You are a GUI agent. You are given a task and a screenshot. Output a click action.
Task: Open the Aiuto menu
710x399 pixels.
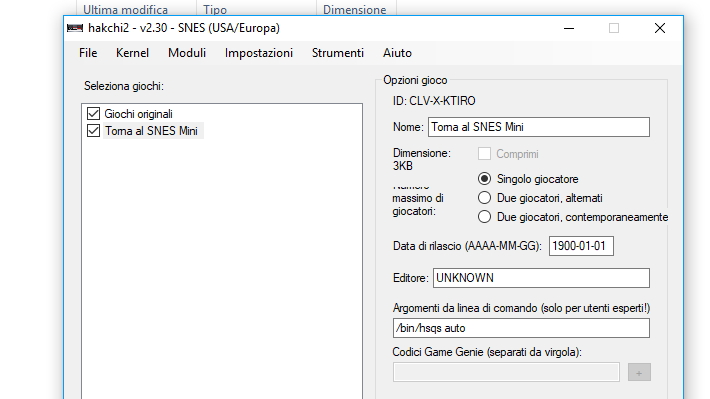397,53
